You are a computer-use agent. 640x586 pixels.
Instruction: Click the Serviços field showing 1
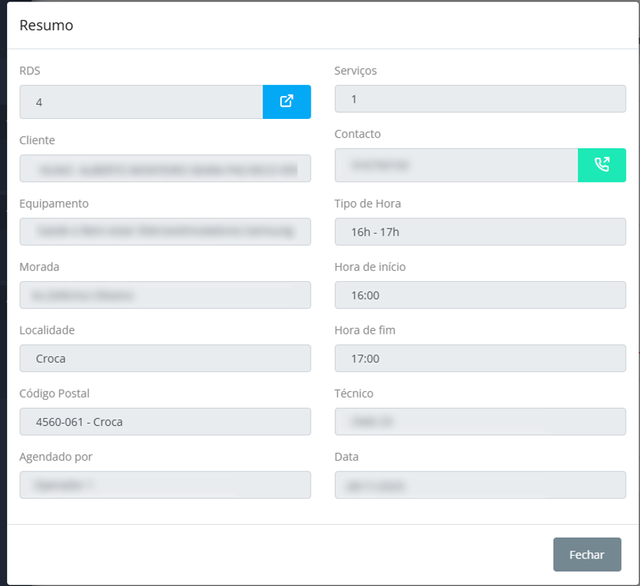click(x=480, y=99)
